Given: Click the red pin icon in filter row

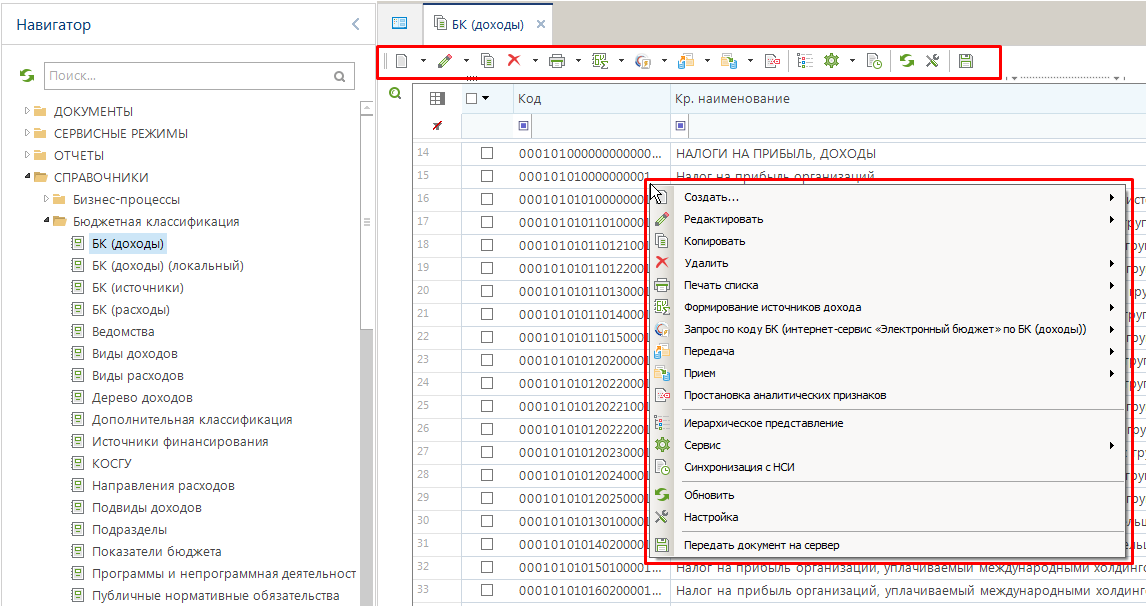Looking at the screenshot, I should pyautogui.click(x=437, y=126).
